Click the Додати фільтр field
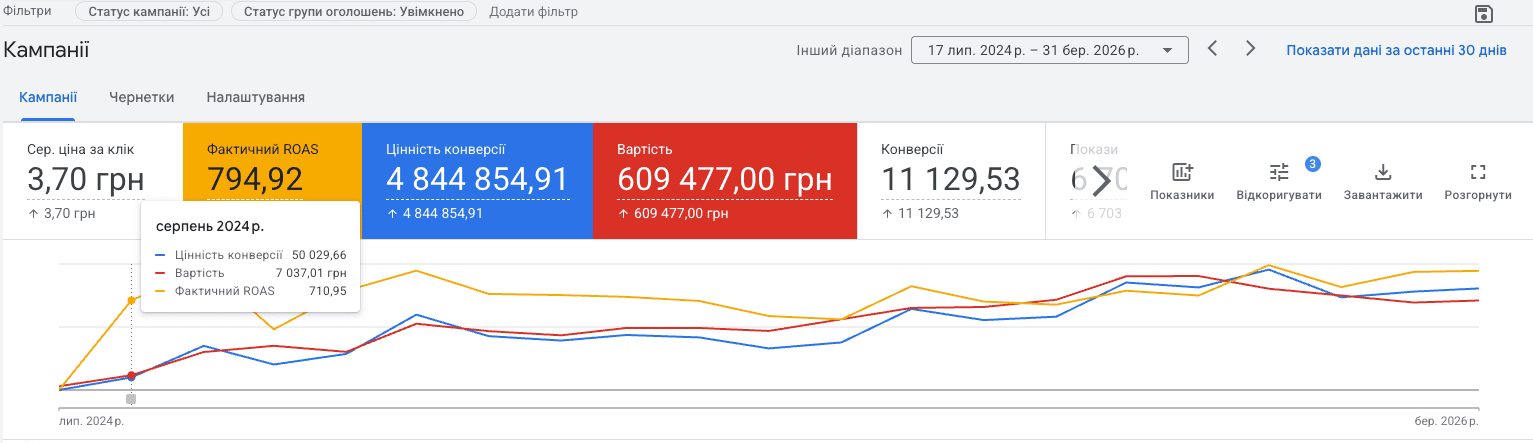The width and height of the screenshot is (1533, 443). [x=534, y=12]
